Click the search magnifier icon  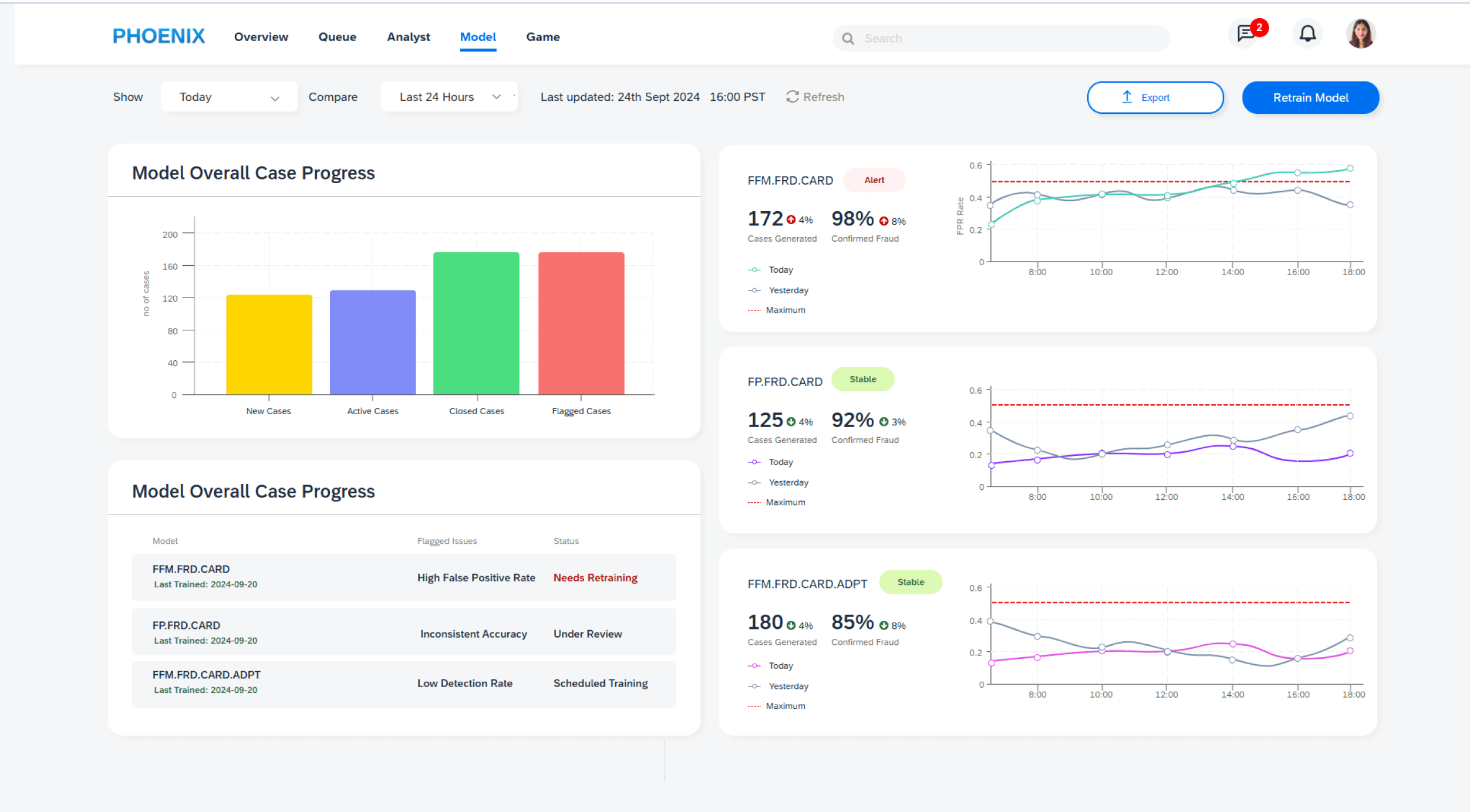[848, 39]
